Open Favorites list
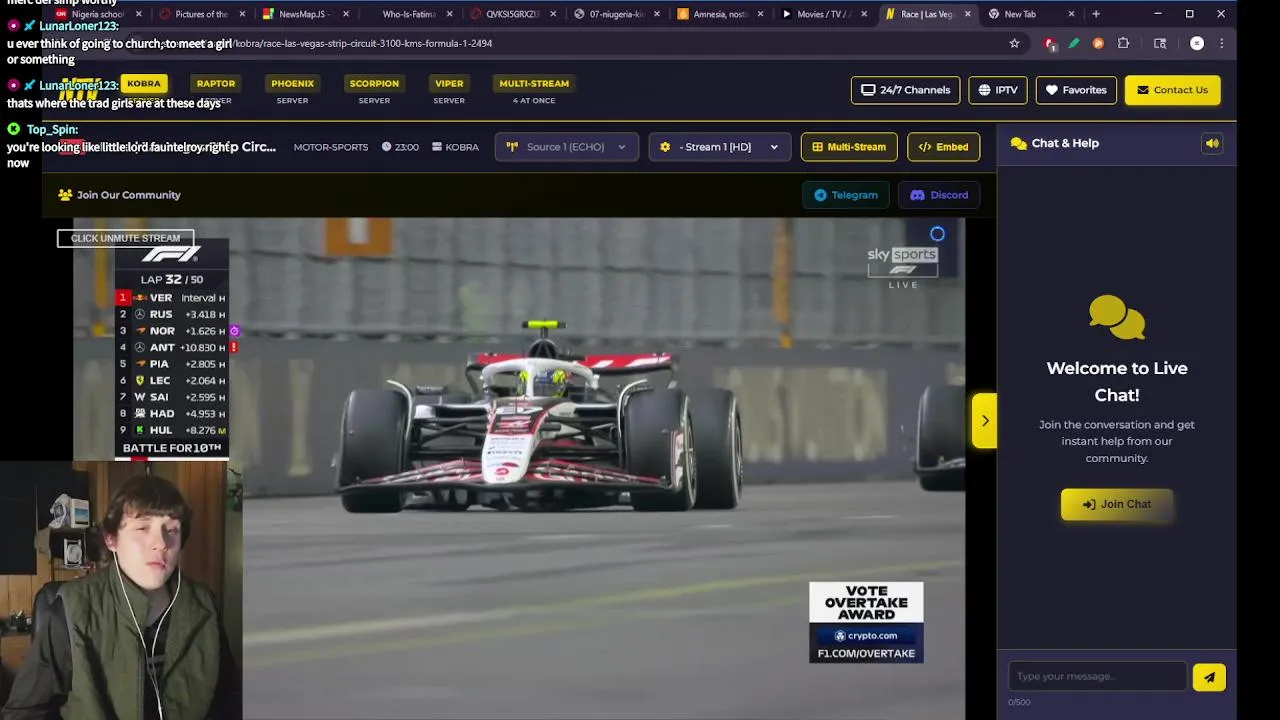This screenshot has width=1280, height=720. pos(1076,90)
